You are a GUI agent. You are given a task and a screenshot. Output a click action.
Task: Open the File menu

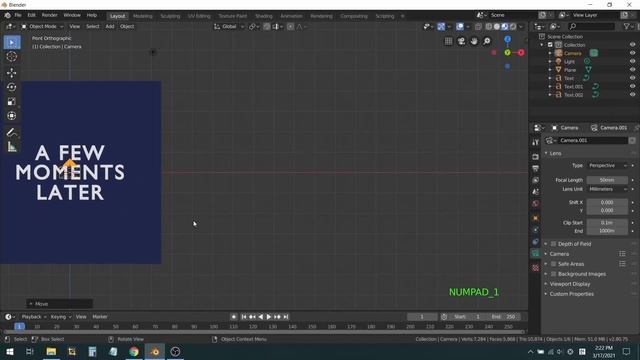[x=18, y=15]
